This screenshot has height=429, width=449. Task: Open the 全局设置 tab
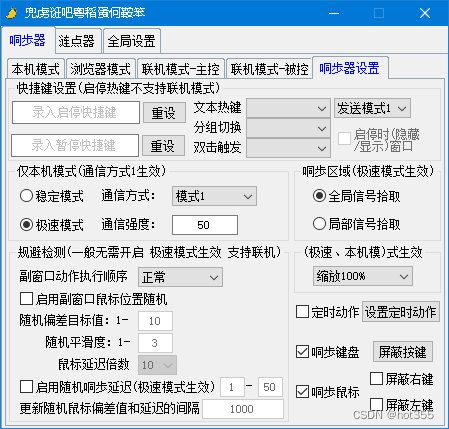[132, 41]
